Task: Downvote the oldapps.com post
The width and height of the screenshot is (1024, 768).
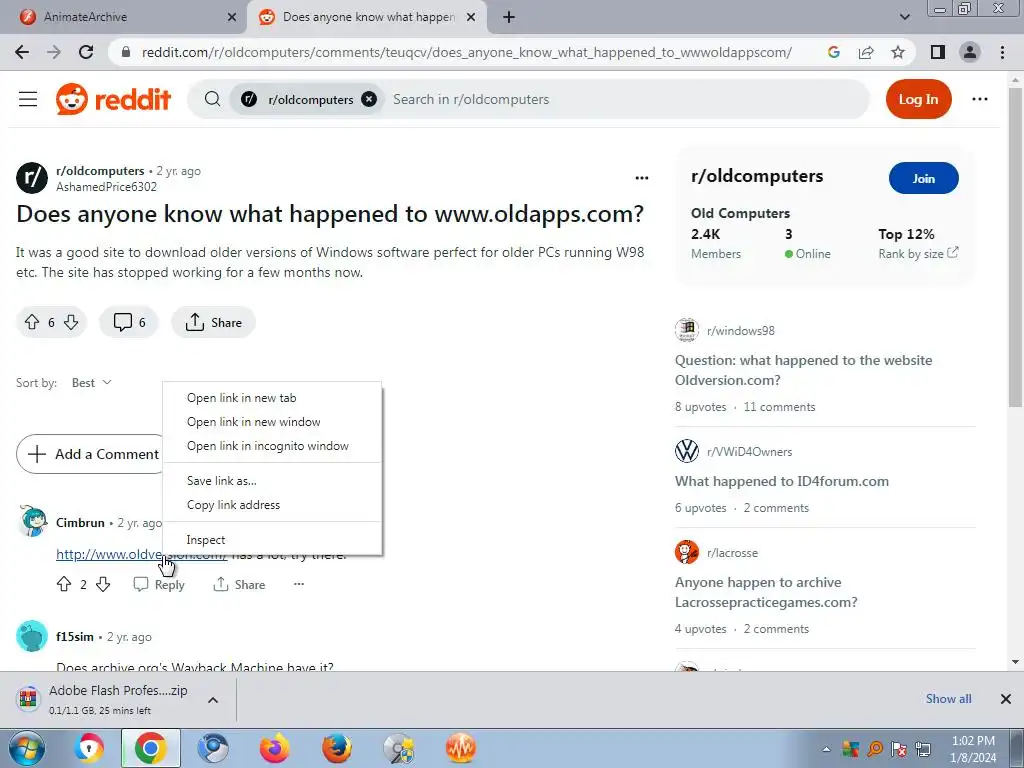Action: 71,322
